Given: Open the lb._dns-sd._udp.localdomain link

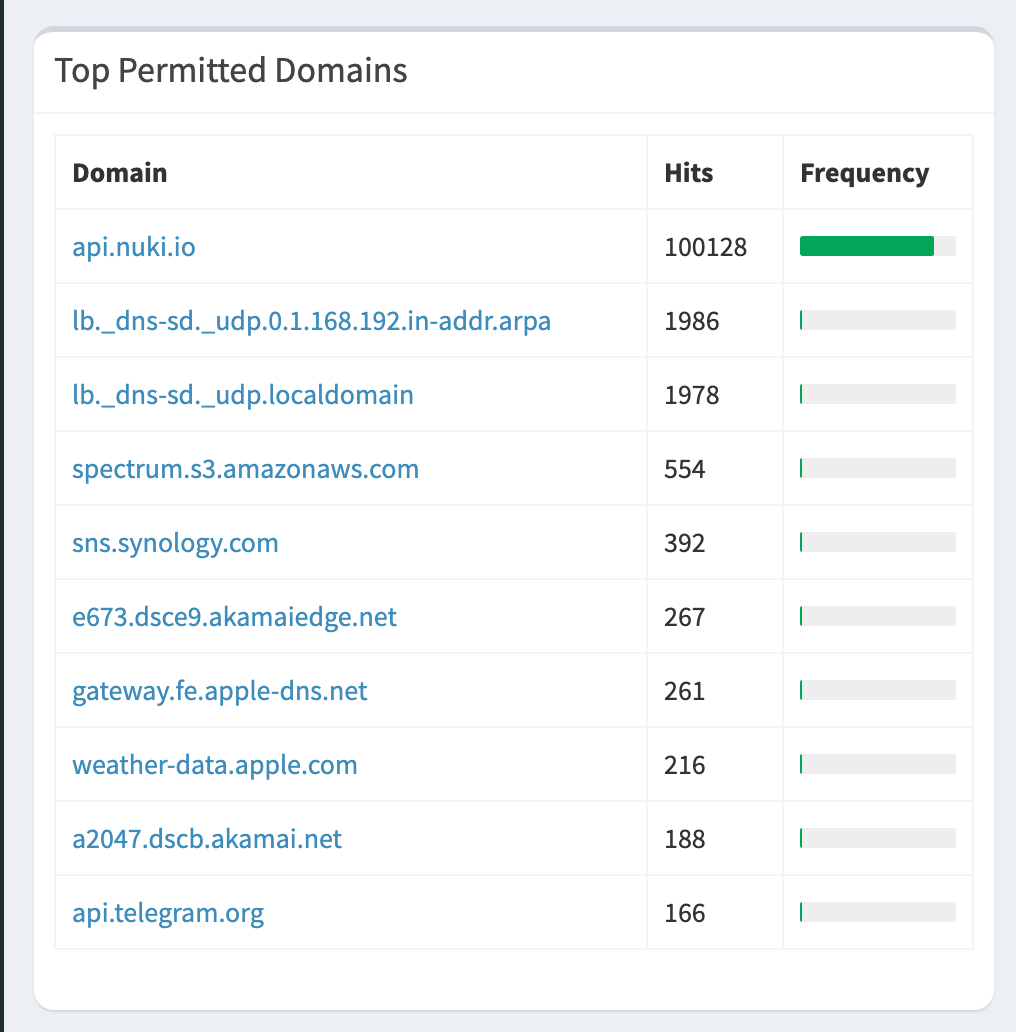Looking at the screenshot, I should click(243, 395).
